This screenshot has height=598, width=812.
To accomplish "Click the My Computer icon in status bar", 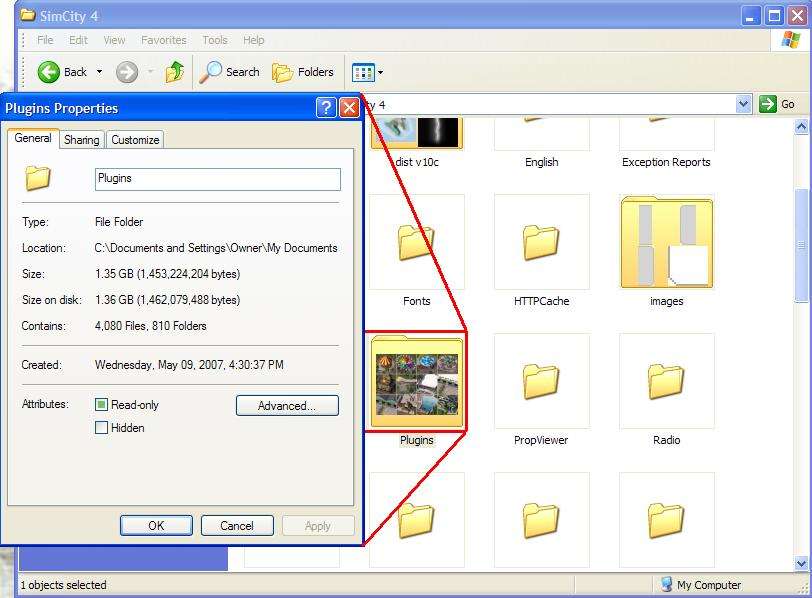I will point(666,585).
